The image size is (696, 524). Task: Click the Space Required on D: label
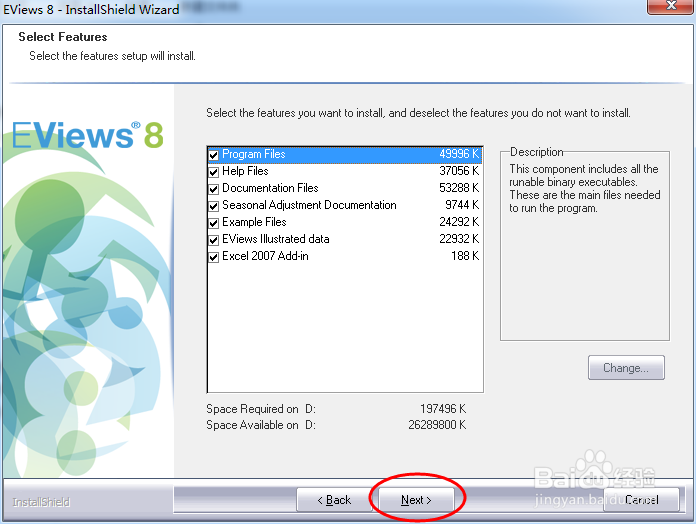[x=261, y=409]
